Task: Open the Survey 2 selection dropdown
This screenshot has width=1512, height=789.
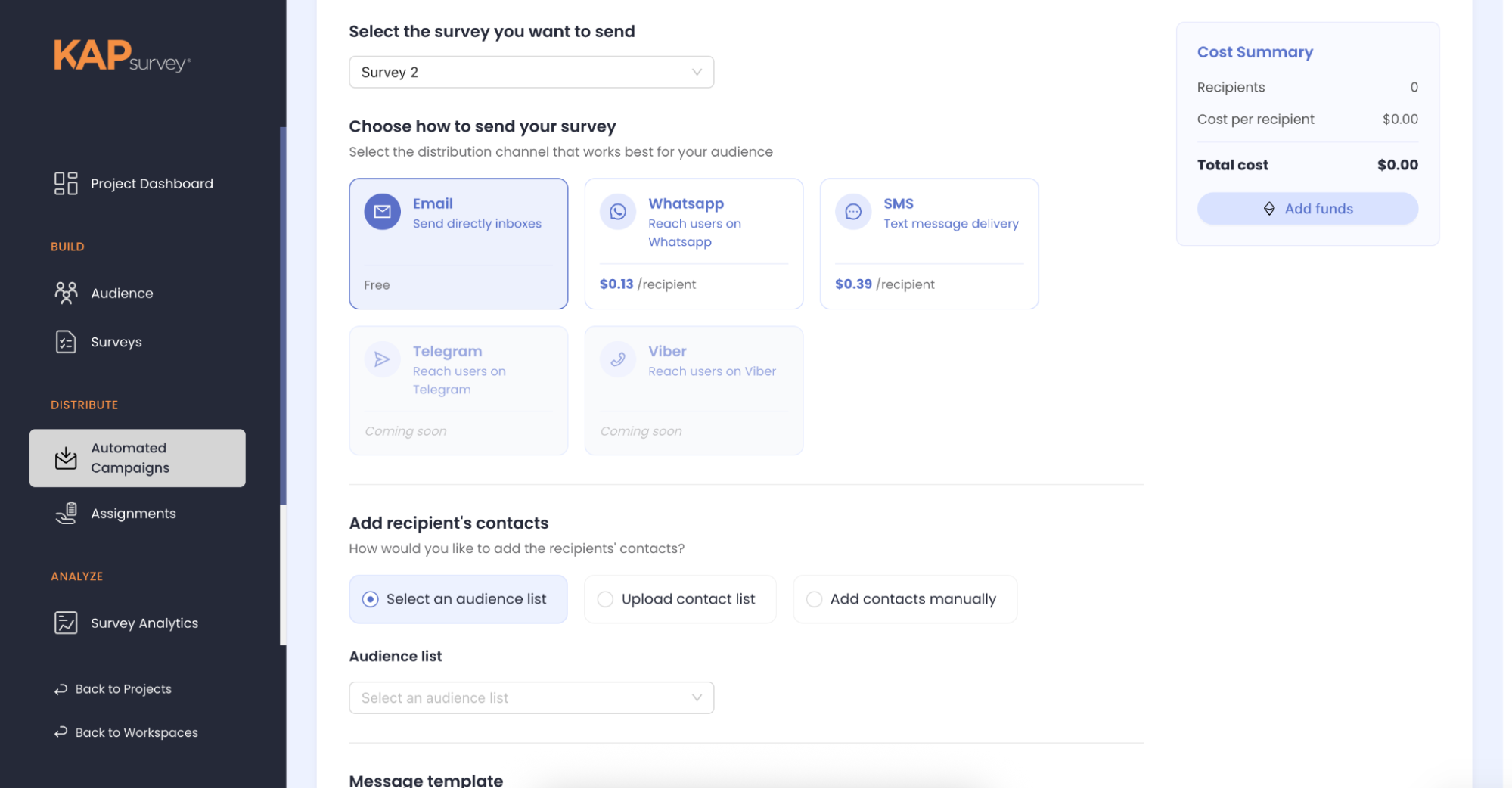Action: [x=531, y=72]
